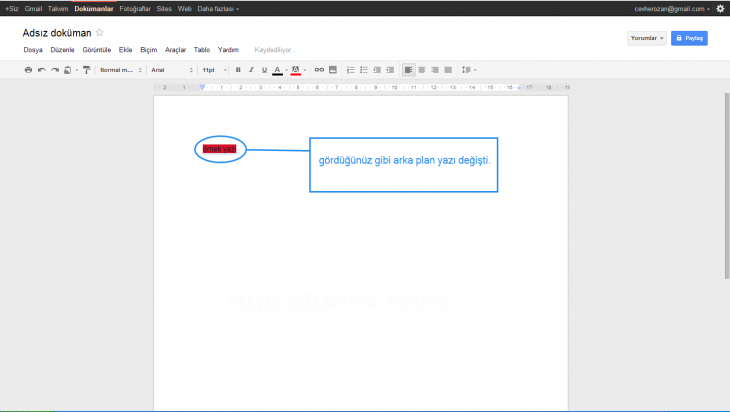Create a numbered list
Image resolution: width=730 pixels, height=412 pixels.
(x=349, y=70)
